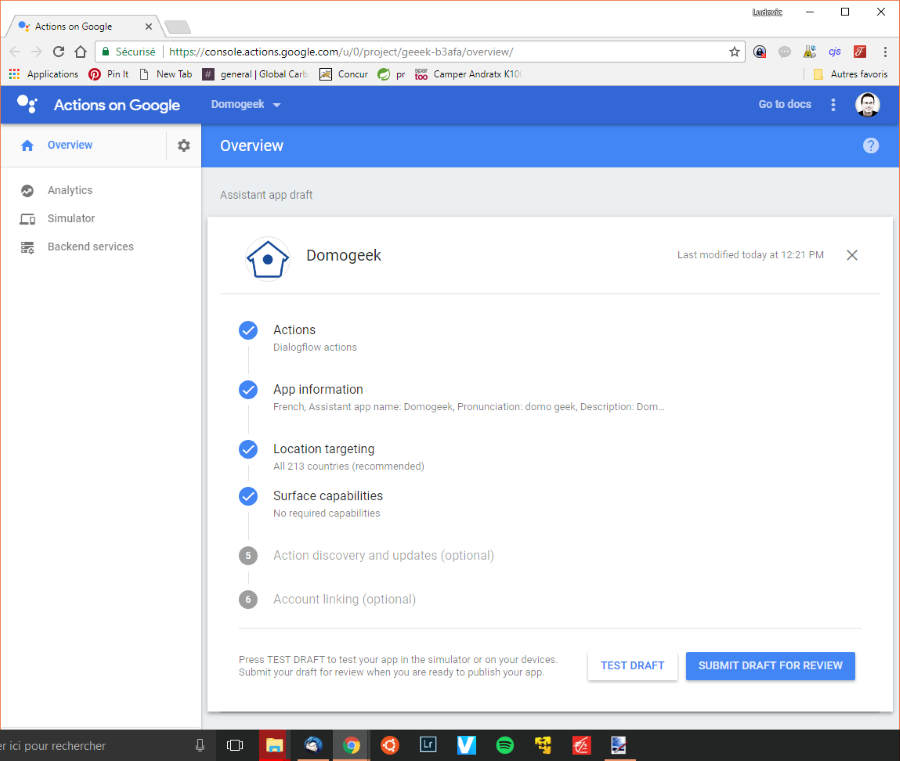
Task: Close the Domogeek draft card
Action: 852,255
